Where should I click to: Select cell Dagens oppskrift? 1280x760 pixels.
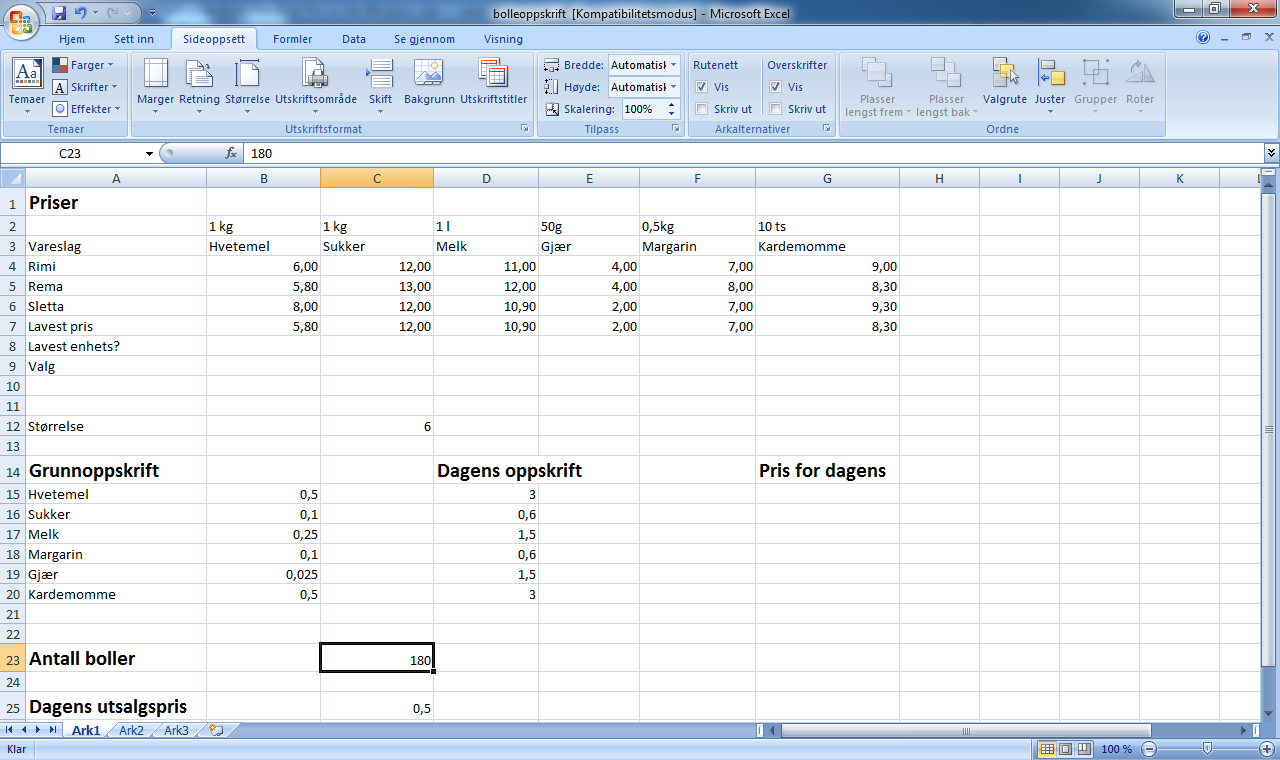click(486, 470)
